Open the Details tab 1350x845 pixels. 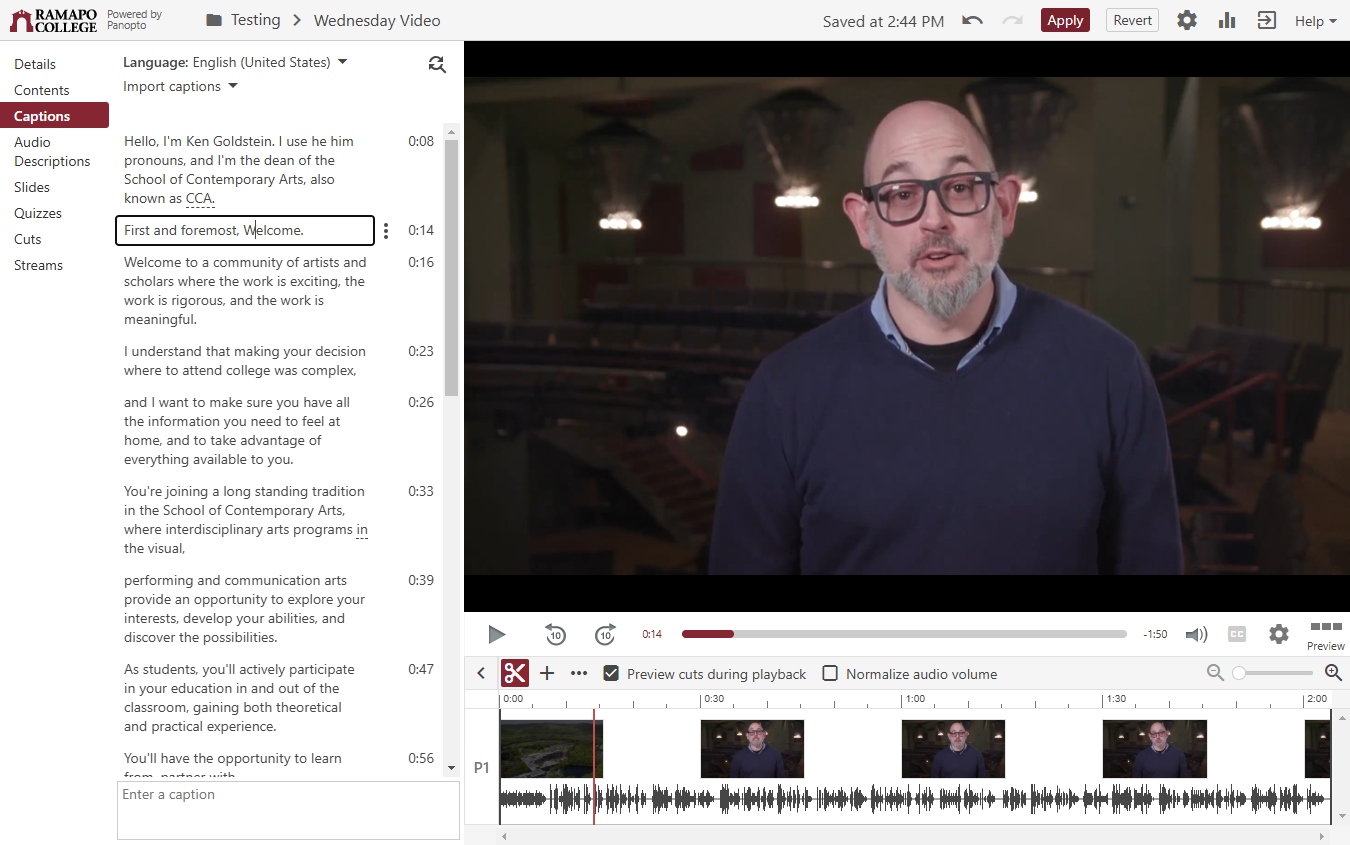(35, 64)
